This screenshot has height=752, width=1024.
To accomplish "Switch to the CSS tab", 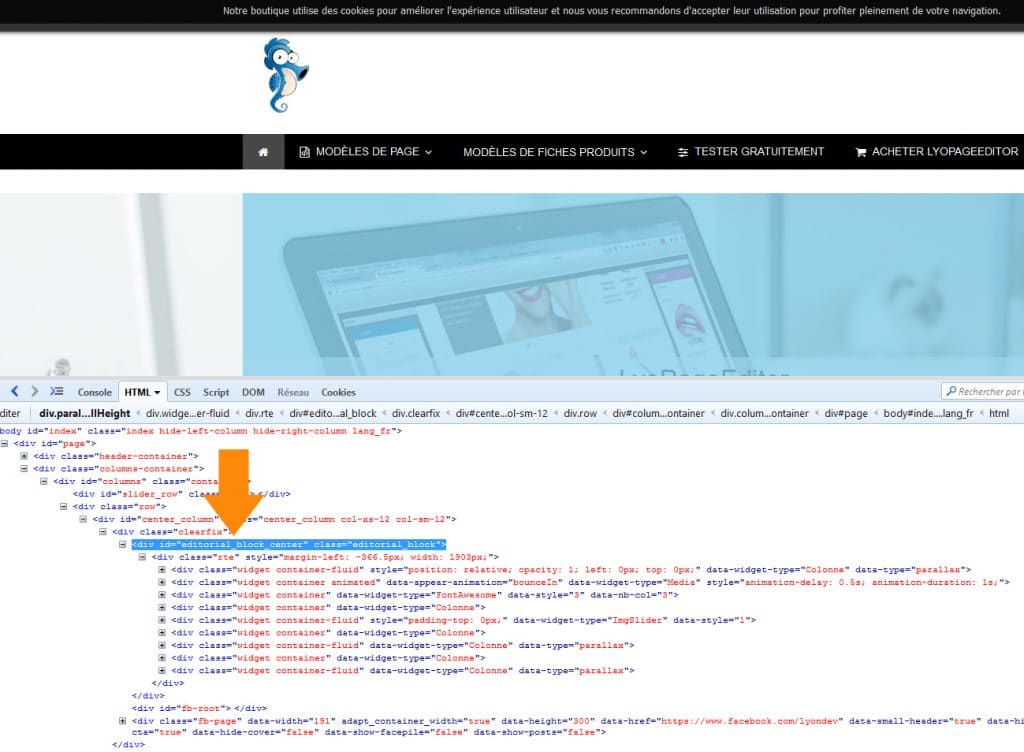I will (182, 392).
